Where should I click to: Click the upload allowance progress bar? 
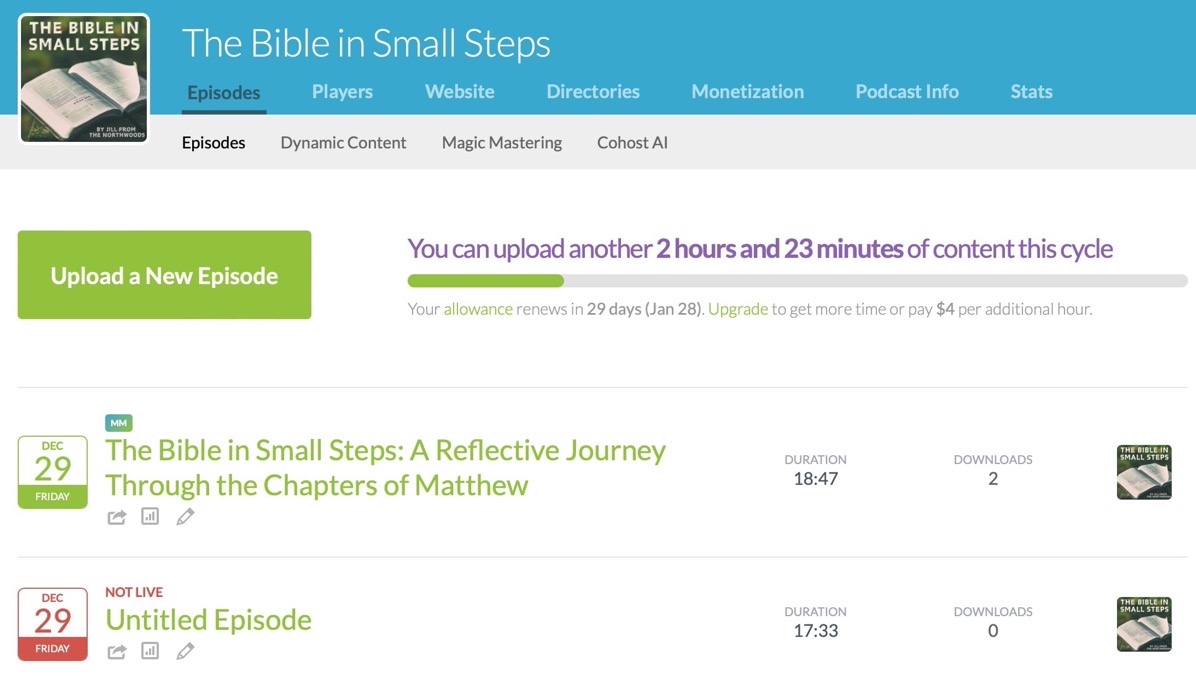pyautogui.click(x=797, y=281)
